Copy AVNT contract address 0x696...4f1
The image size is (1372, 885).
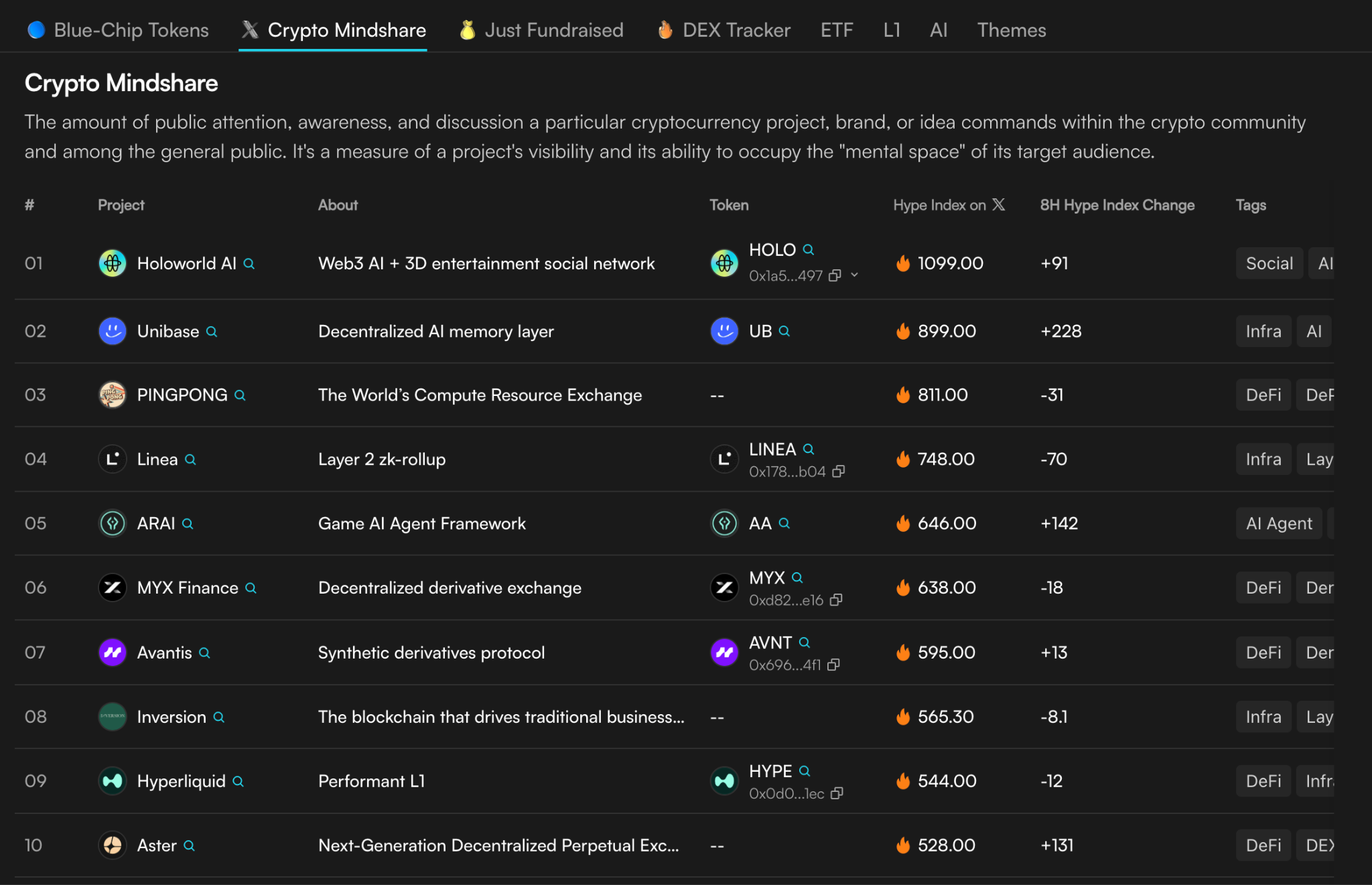833,665
